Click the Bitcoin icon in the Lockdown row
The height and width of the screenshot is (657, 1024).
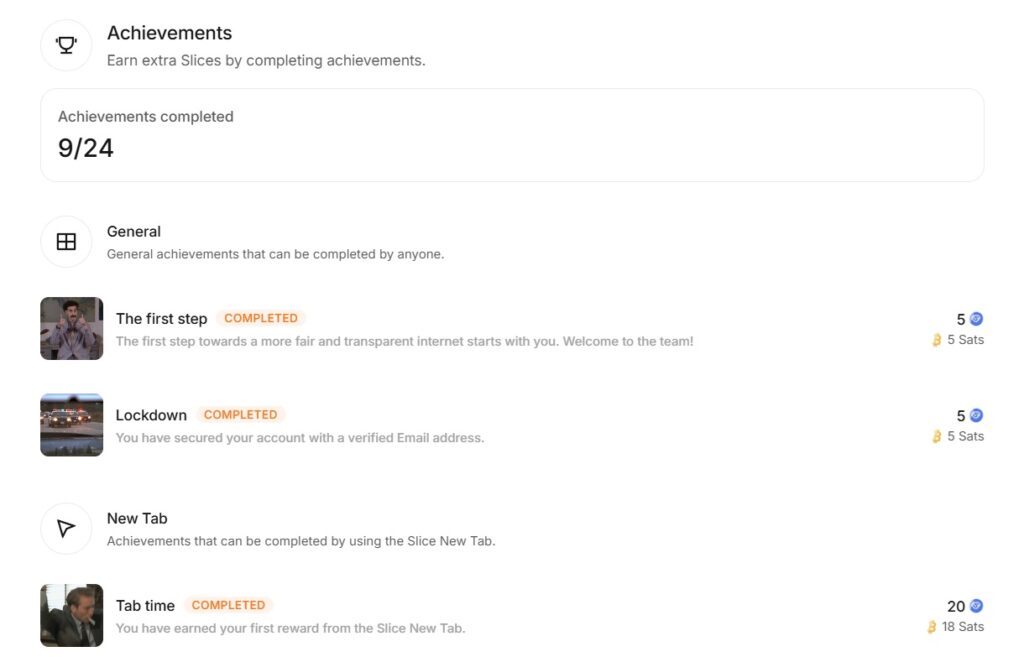(936, 436)
